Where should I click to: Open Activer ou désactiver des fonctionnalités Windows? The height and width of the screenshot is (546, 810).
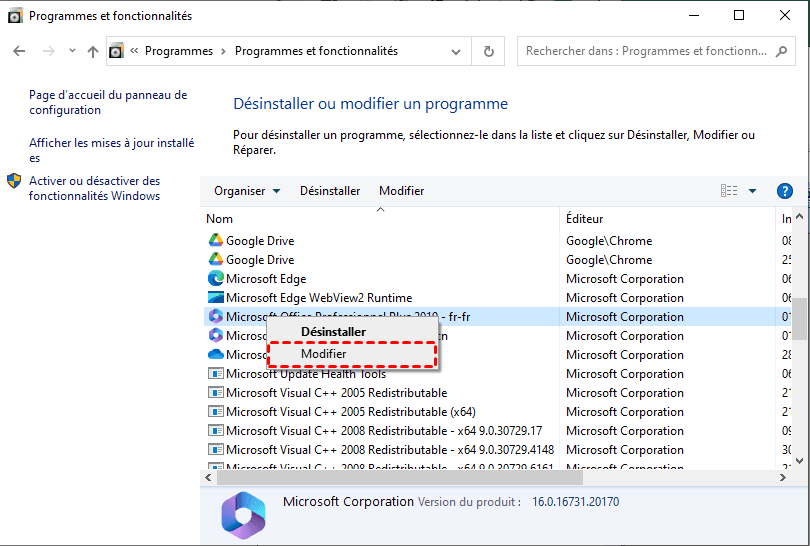click(95, 188)
